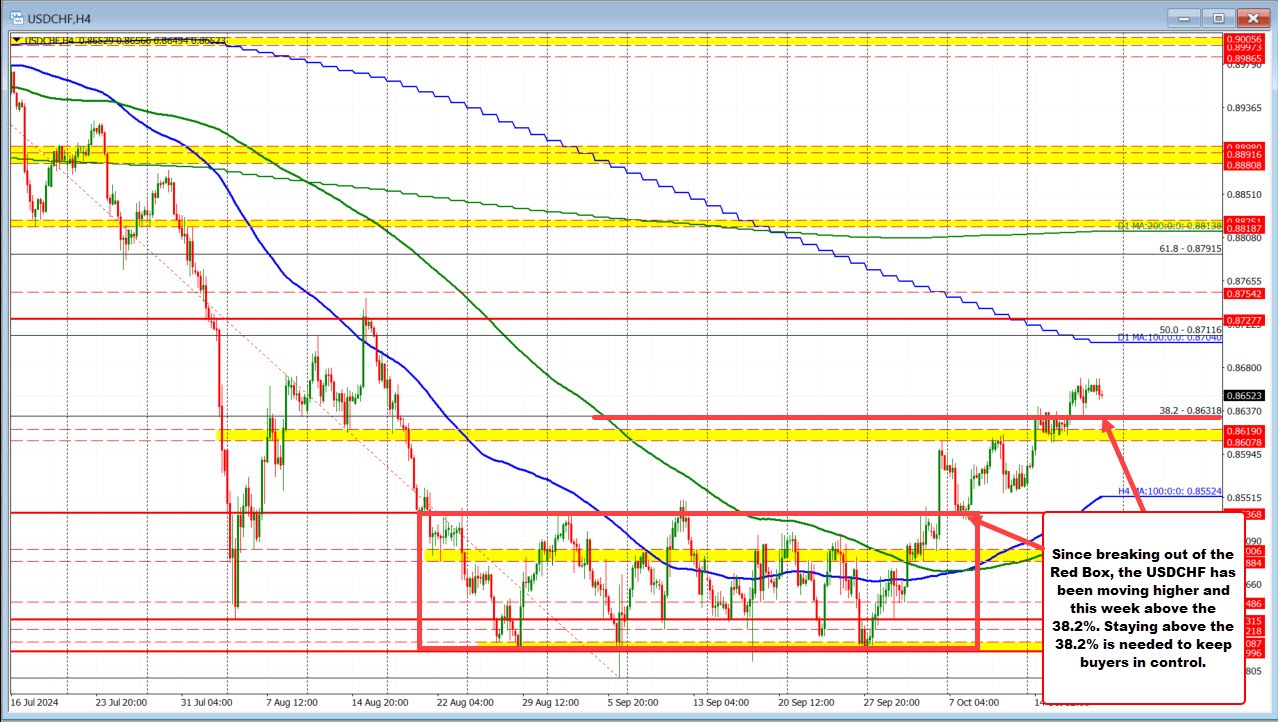
Task: Select the 61.8 - 0.87915 Fibonacci label
Action: (x=1190, y=248)
